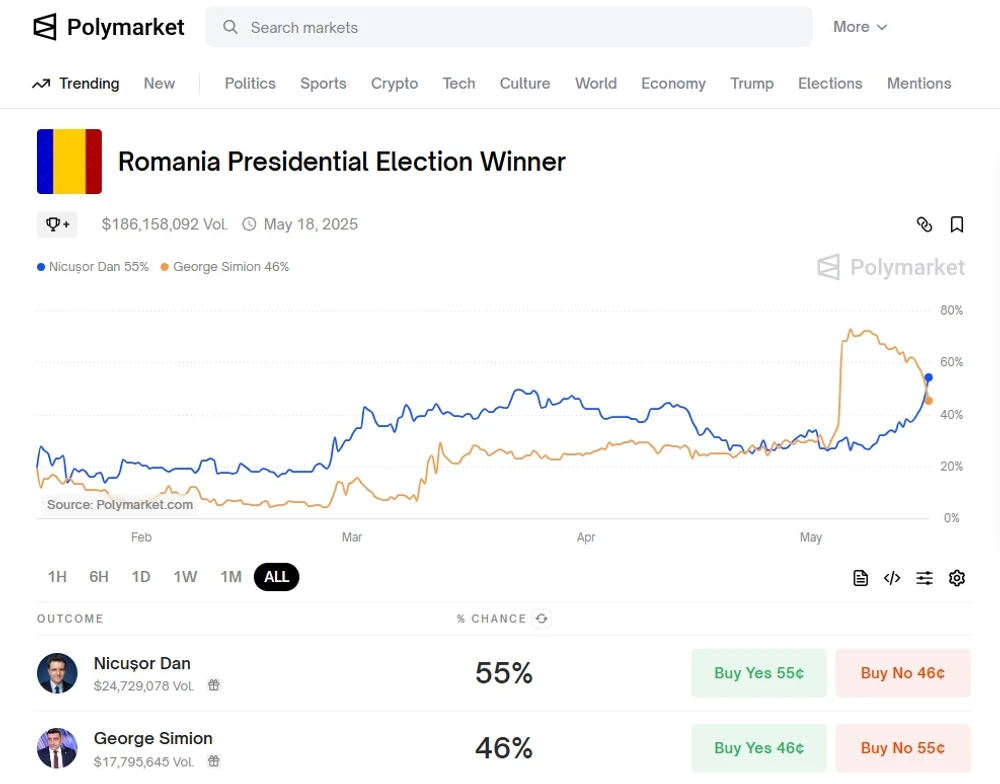
Task: Click gift icon beside Nicușor Dan volume
Action: [x=214, y=686]
